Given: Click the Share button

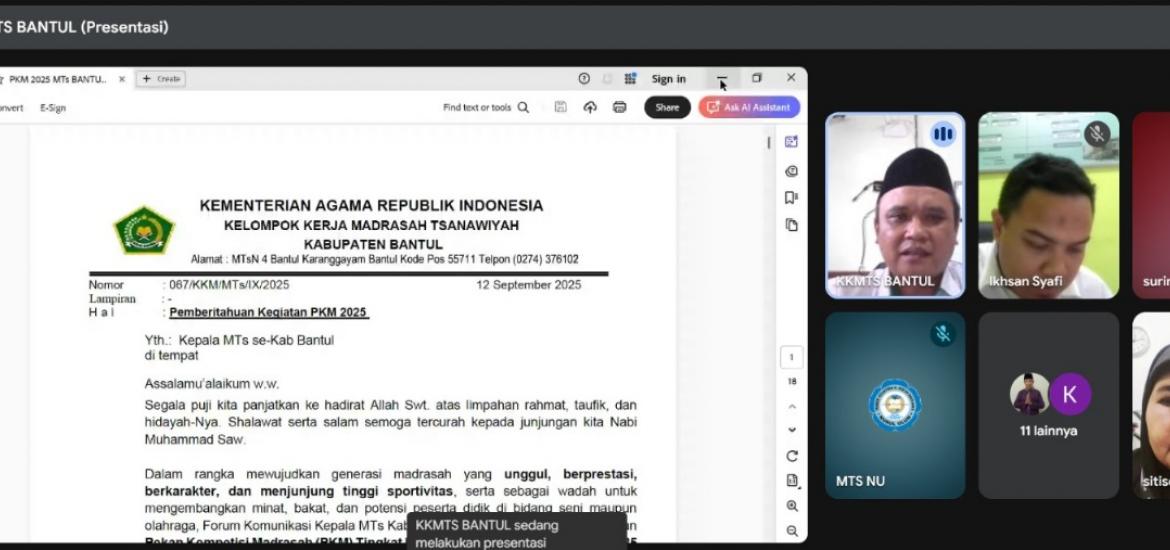Looking at the screenshot, I should (x=667, y=107).
